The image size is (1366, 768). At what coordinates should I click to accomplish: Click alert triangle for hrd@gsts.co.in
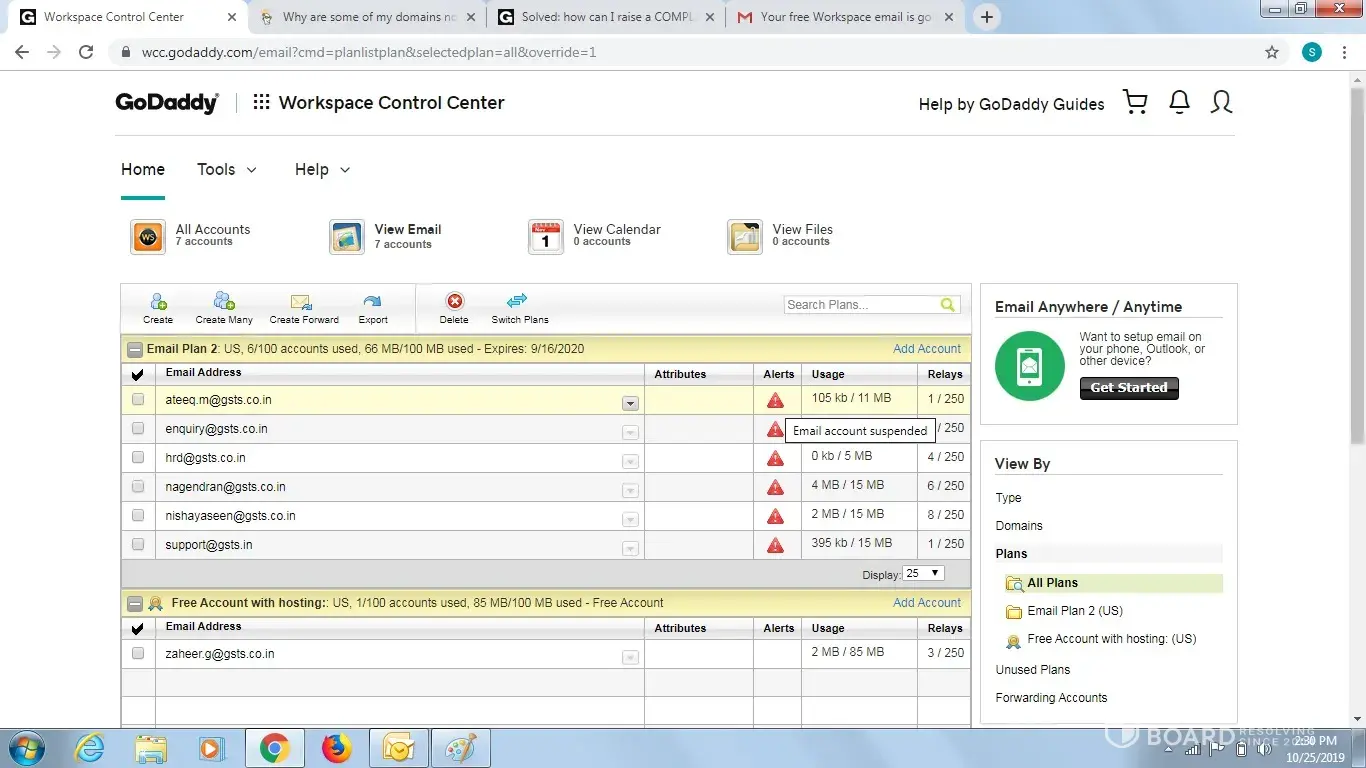point(775,458)
